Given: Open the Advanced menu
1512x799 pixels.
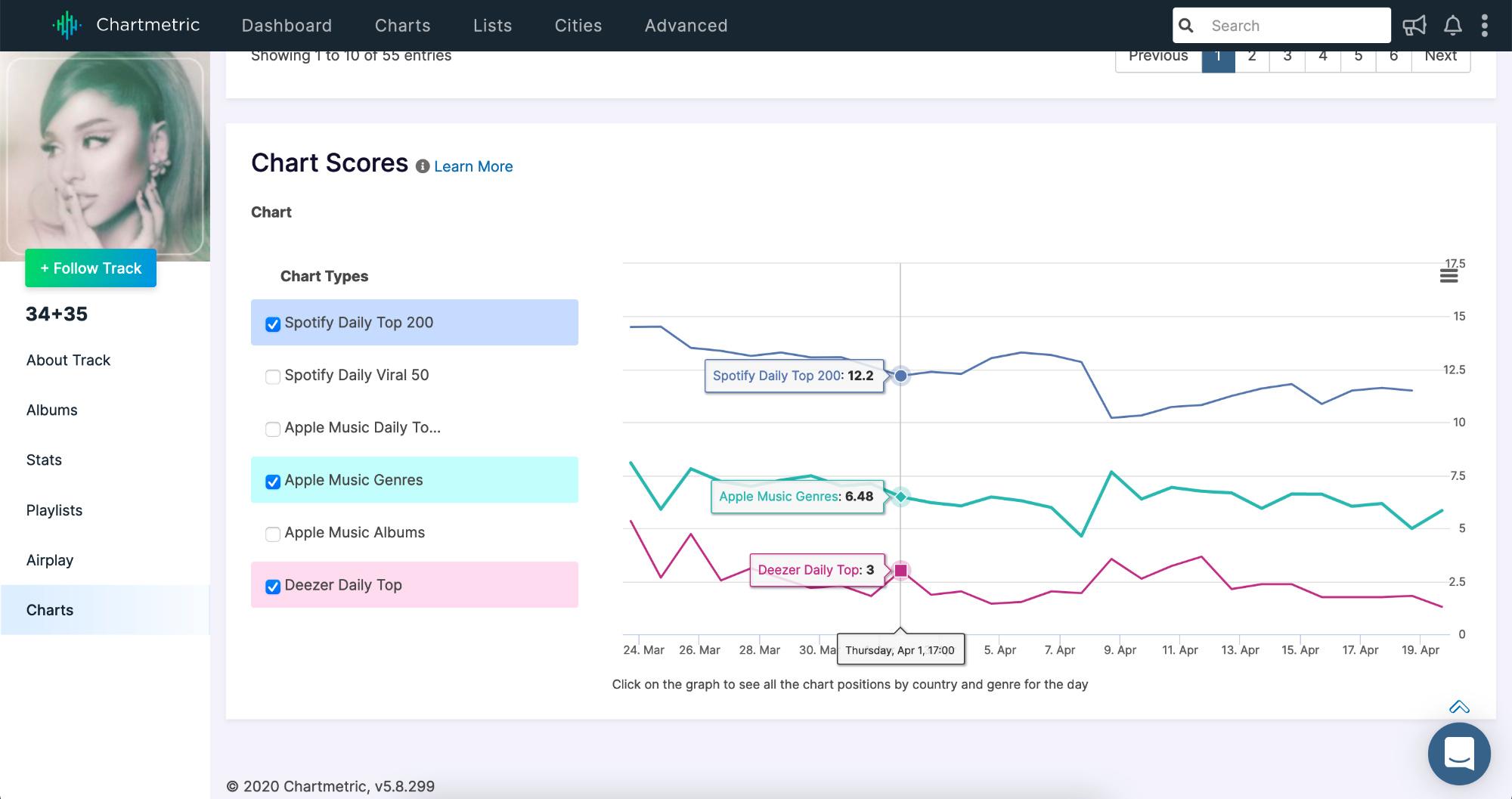Looking at the screenshot, I should 686,26.
